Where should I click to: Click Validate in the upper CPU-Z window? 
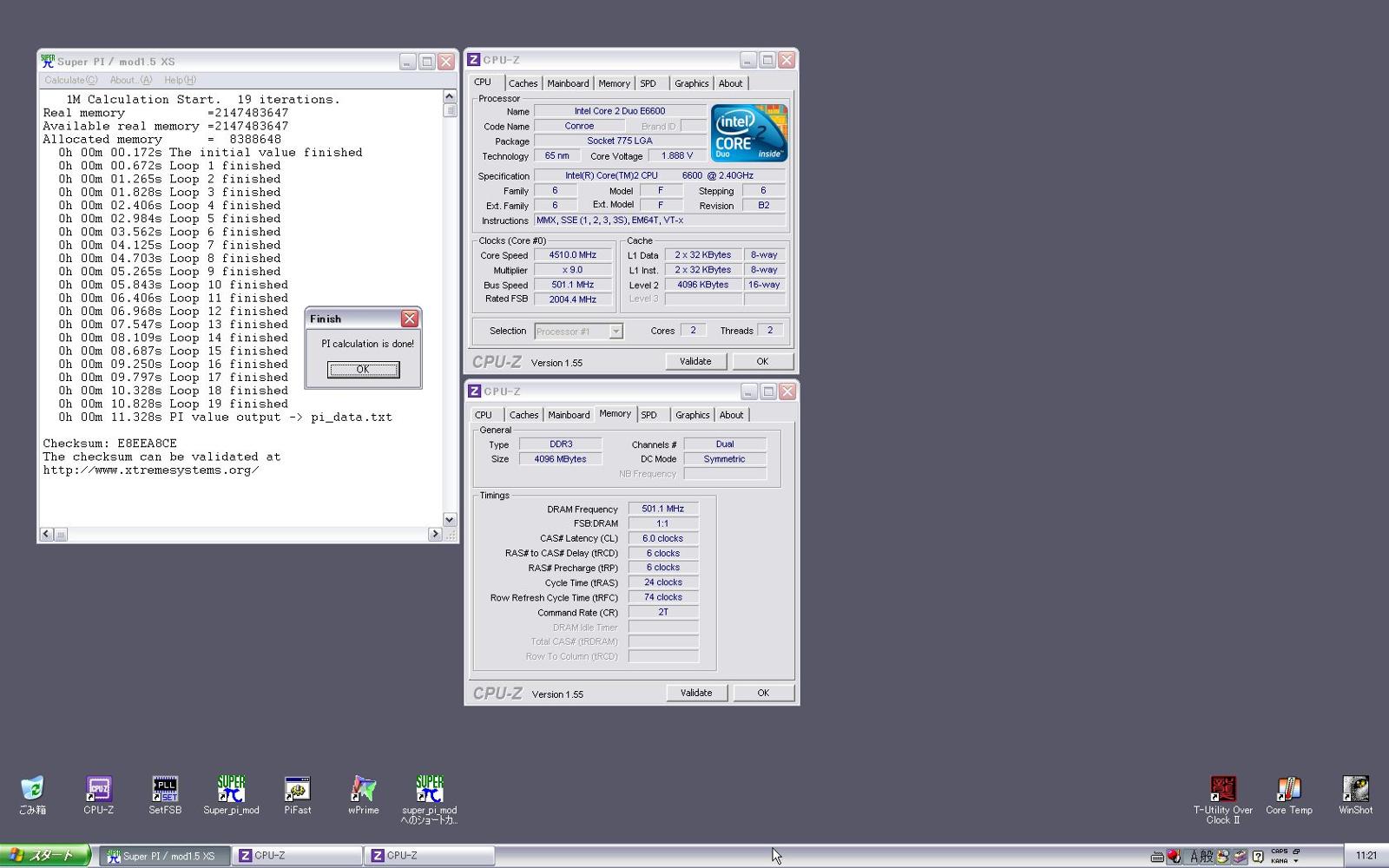[x=695, y=361]
